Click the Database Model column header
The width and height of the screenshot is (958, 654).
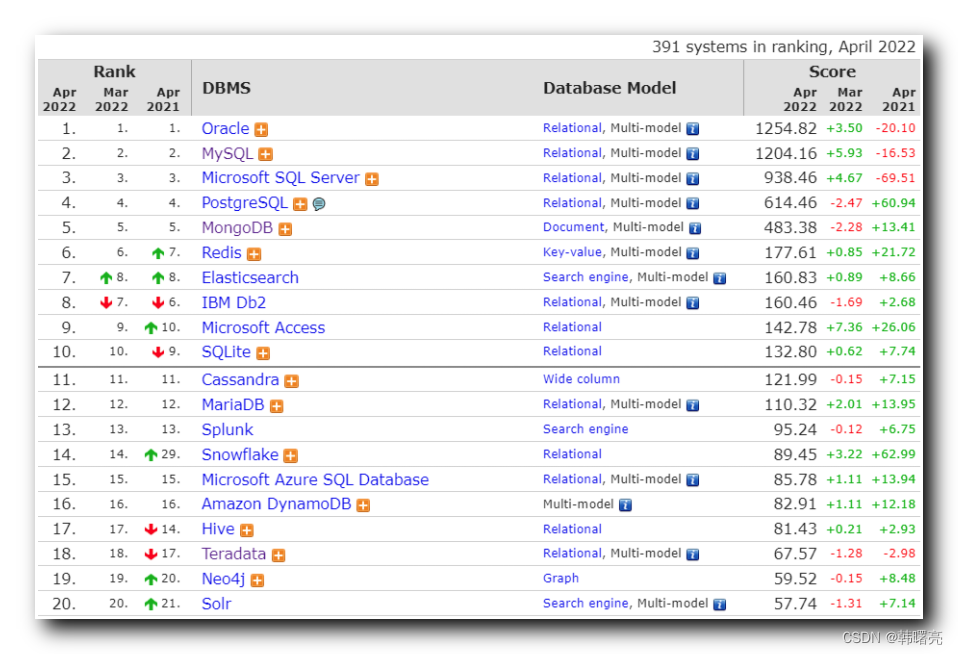609,88
